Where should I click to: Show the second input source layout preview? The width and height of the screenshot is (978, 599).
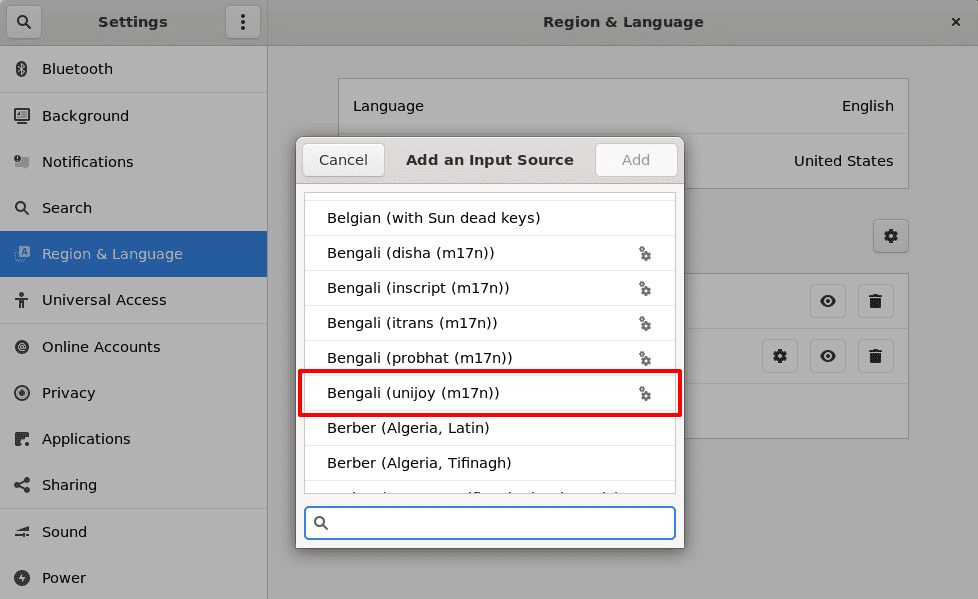tap(827, 356)
